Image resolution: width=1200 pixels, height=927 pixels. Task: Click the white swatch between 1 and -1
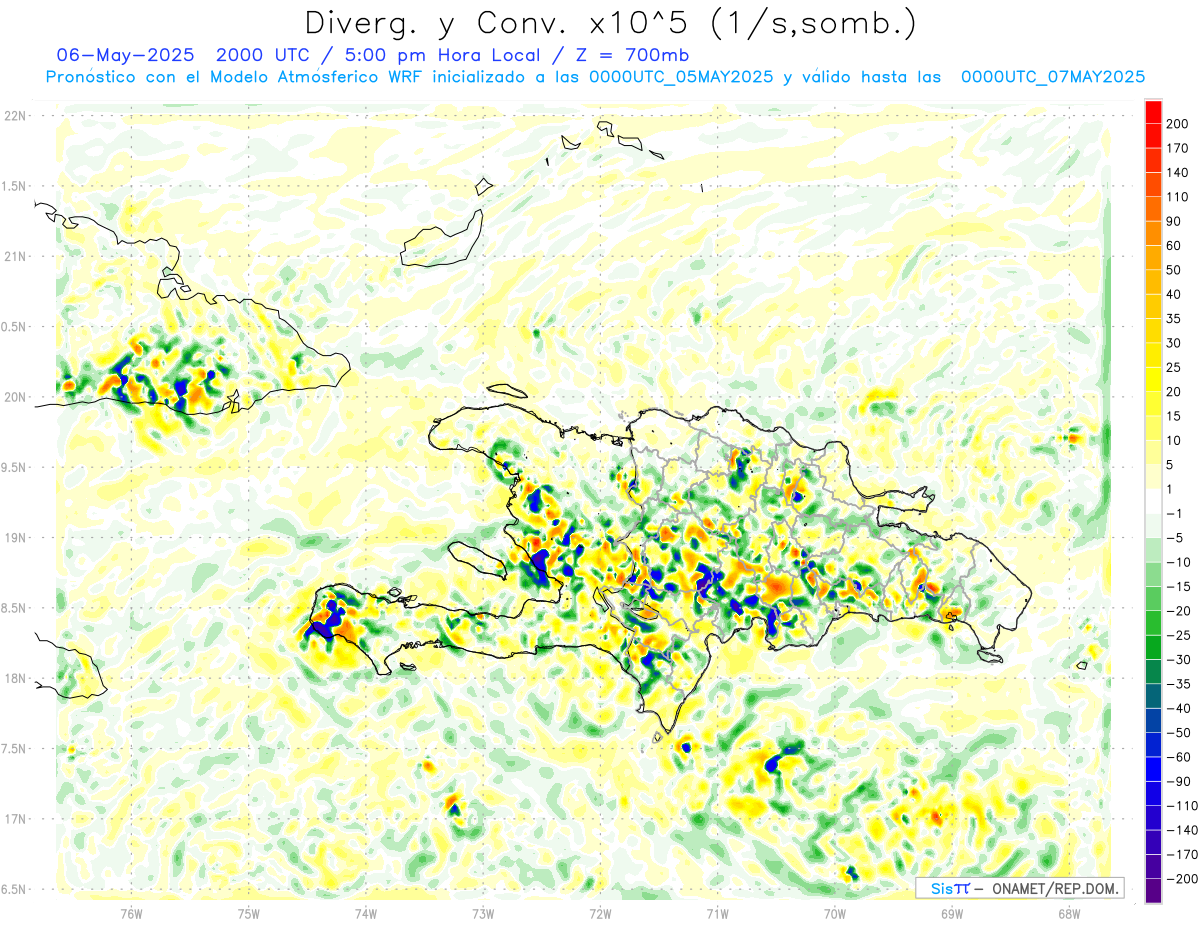[1153, 501]
